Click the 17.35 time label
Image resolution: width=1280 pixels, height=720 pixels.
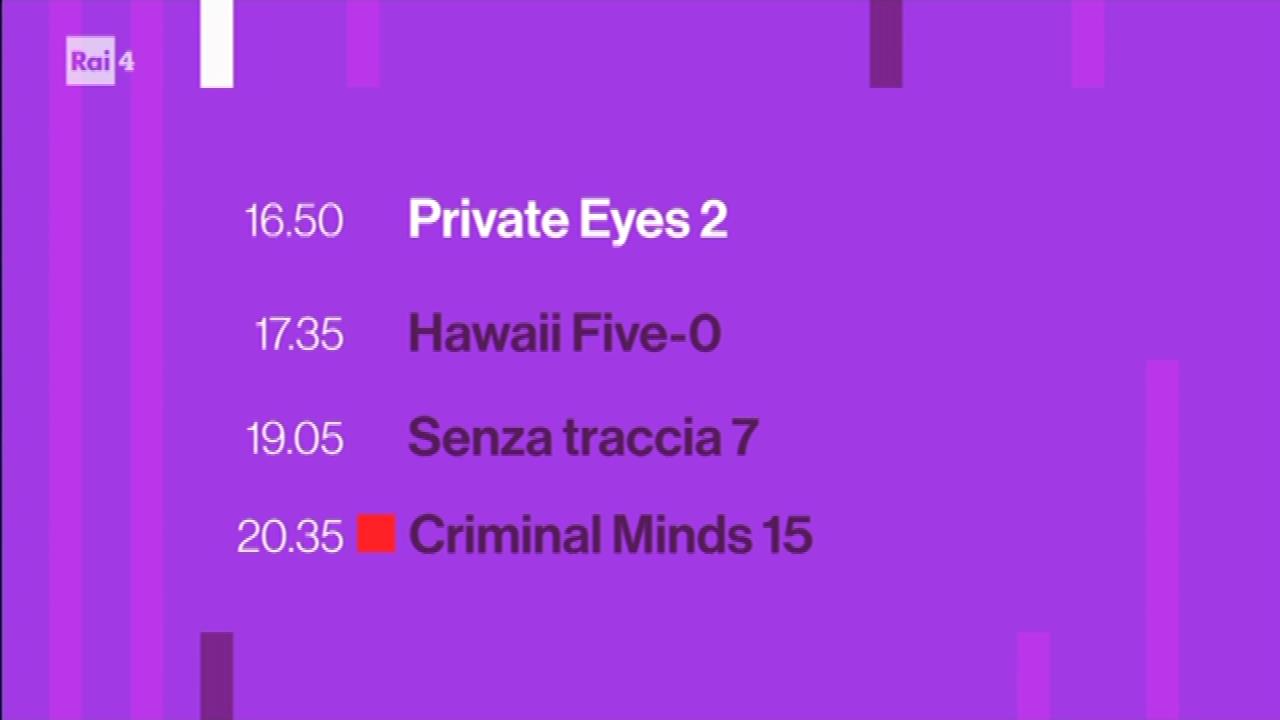click(299, 334)
